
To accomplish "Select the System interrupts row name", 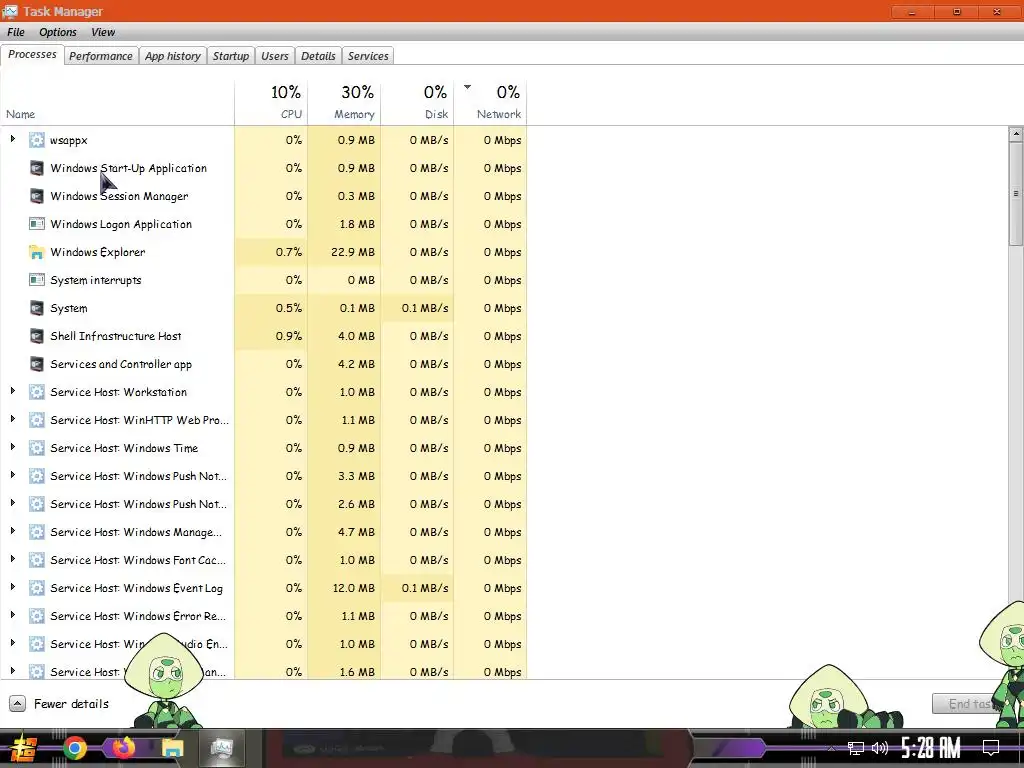I will 96,280.
